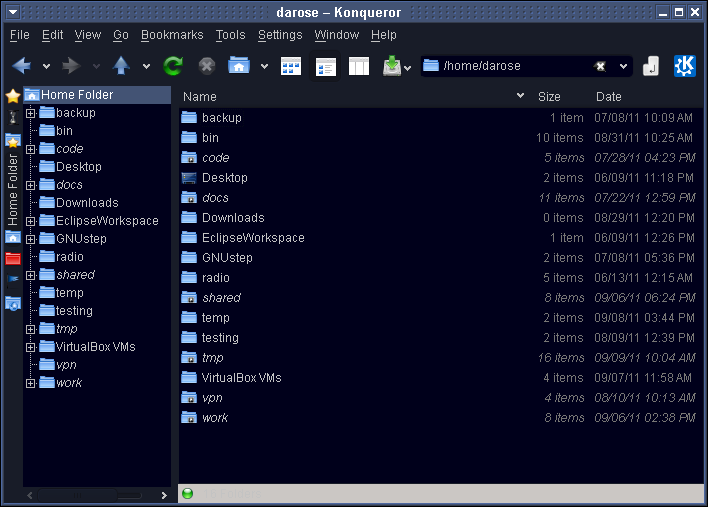
Task: Open Bookmarks sidebar star tab
Action: pyautogui.click(x=13, y=96)
